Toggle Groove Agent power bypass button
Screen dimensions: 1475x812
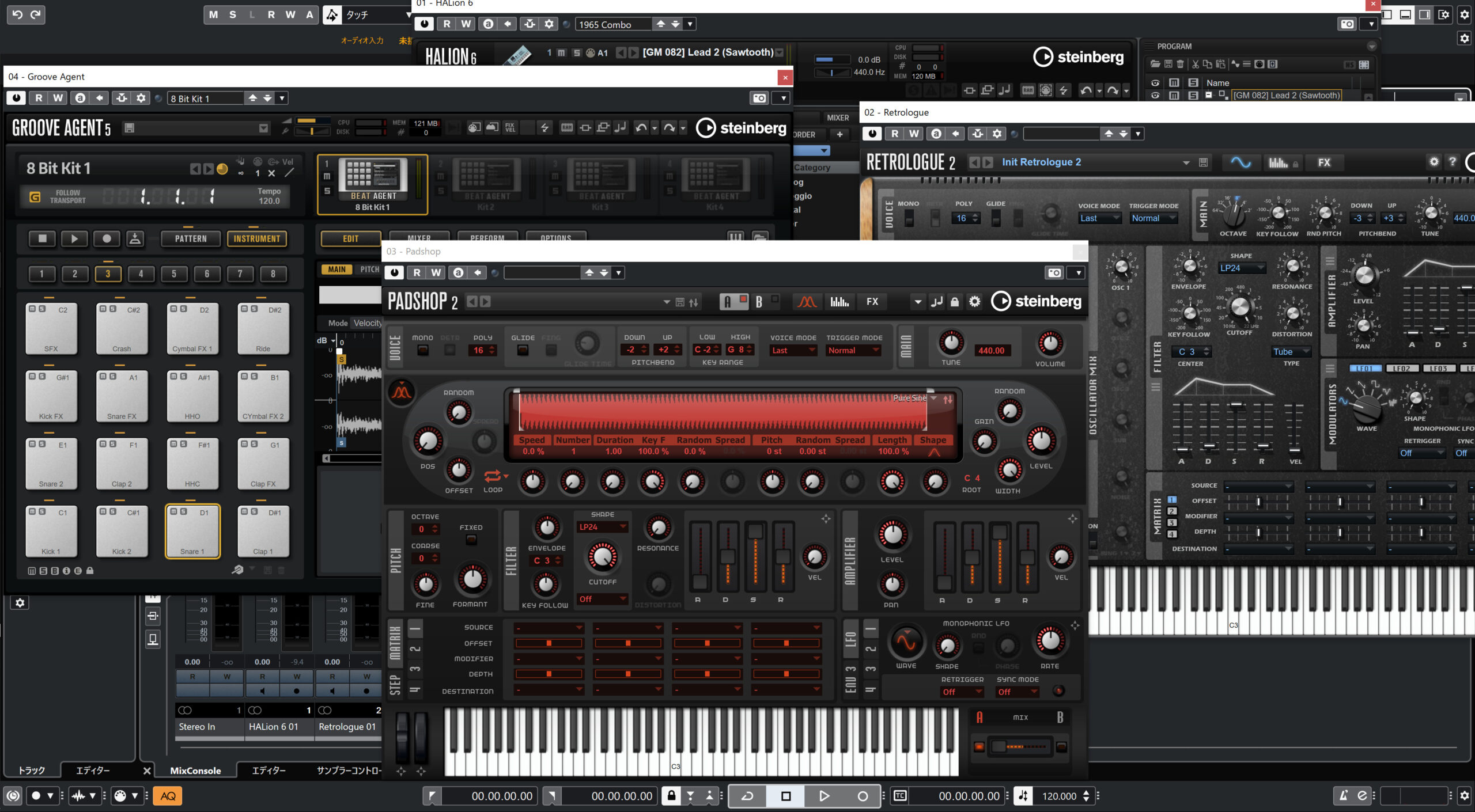click(16, 98)
